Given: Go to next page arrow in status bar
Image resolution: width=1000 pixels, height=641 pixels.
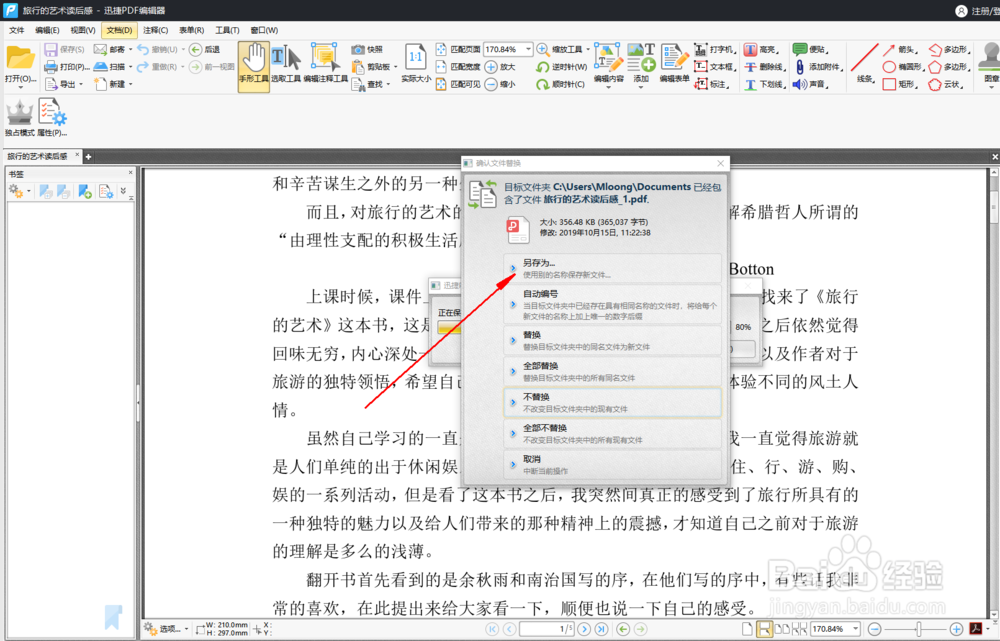Looking at the screenshot, I should coord(584,629).
